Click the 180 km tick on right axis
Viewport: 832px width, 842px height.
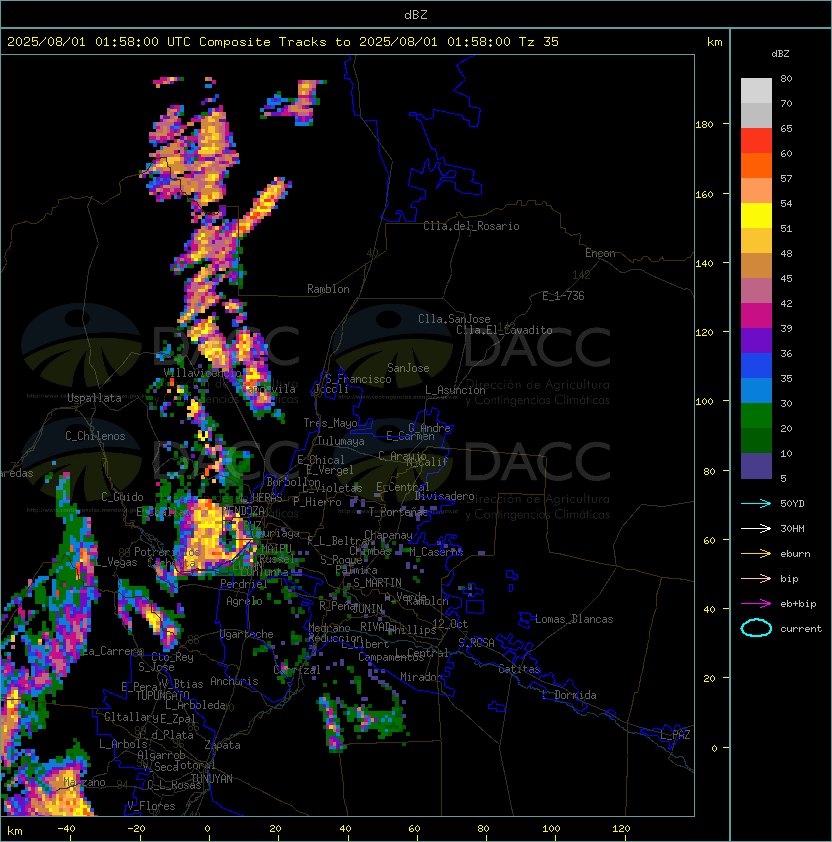pos(704,125)
